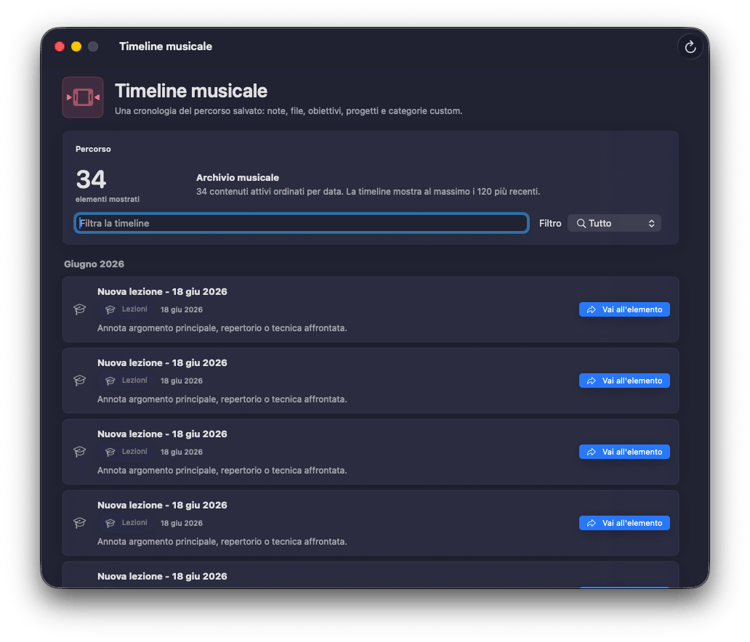
Task: Click graduation cap icon left of second lesson card
Action: [79, 381]
